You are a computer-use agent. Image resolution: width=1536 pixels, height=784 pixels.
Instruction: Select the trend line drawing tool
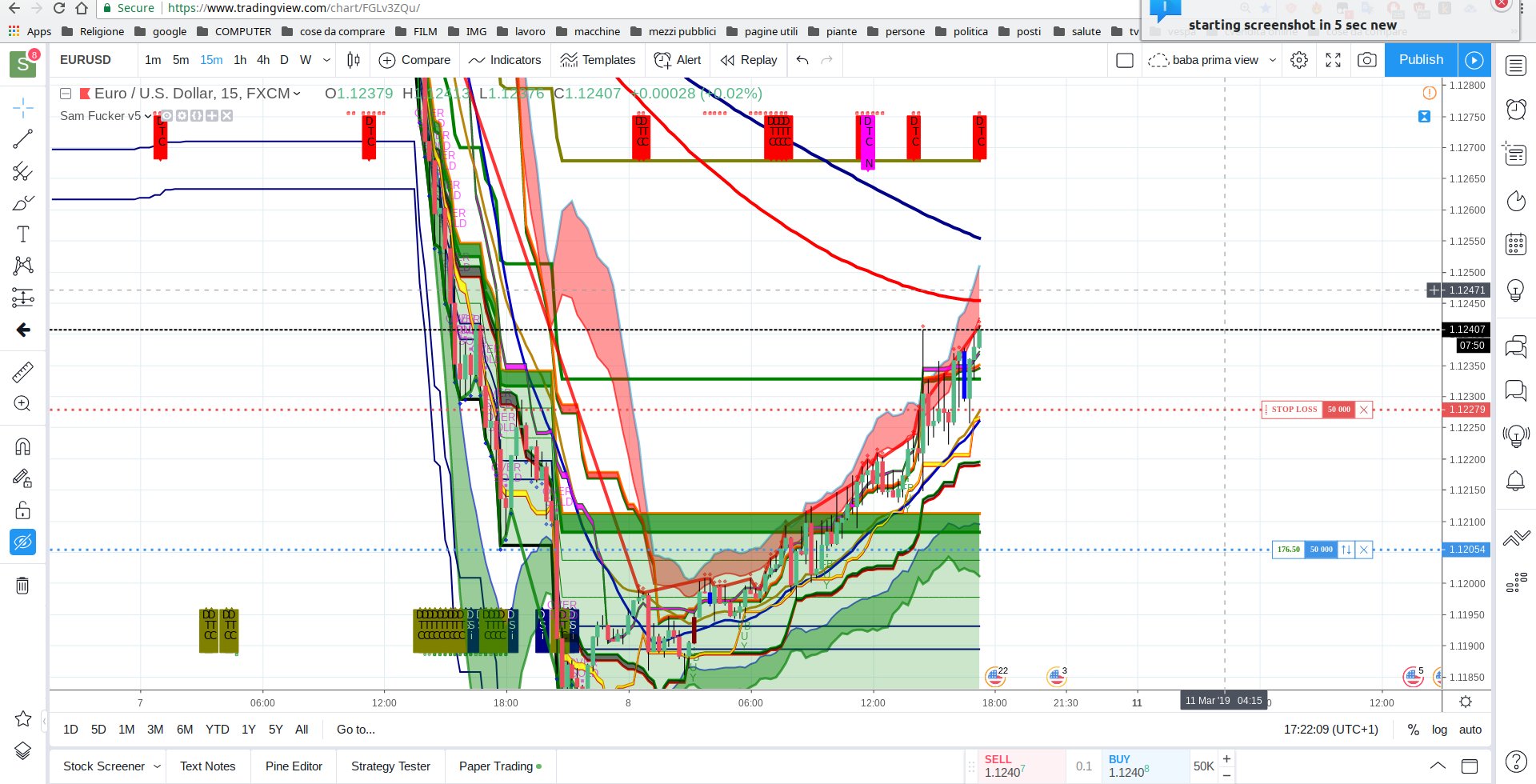point(23,139)
